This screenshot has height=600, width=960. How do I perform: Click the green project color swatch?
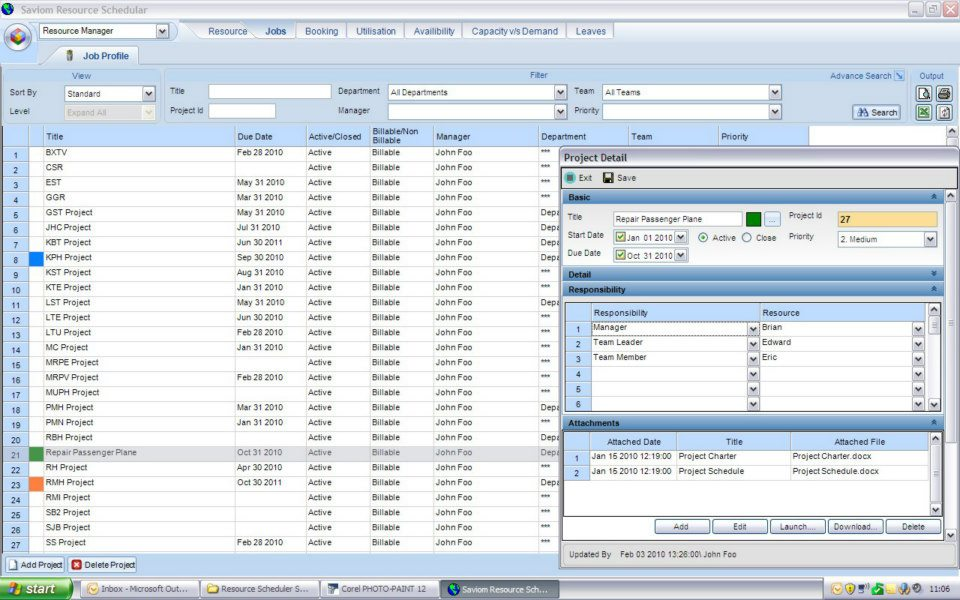coord(754,219)
